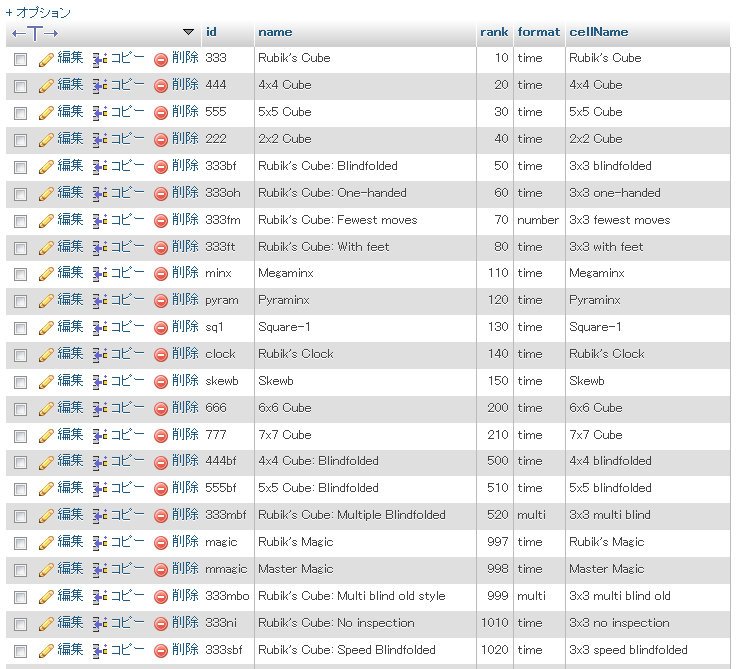Select the checkbox for row 333sbf
The height and width of the screenshot is (669, 749).
pos(20,651)
